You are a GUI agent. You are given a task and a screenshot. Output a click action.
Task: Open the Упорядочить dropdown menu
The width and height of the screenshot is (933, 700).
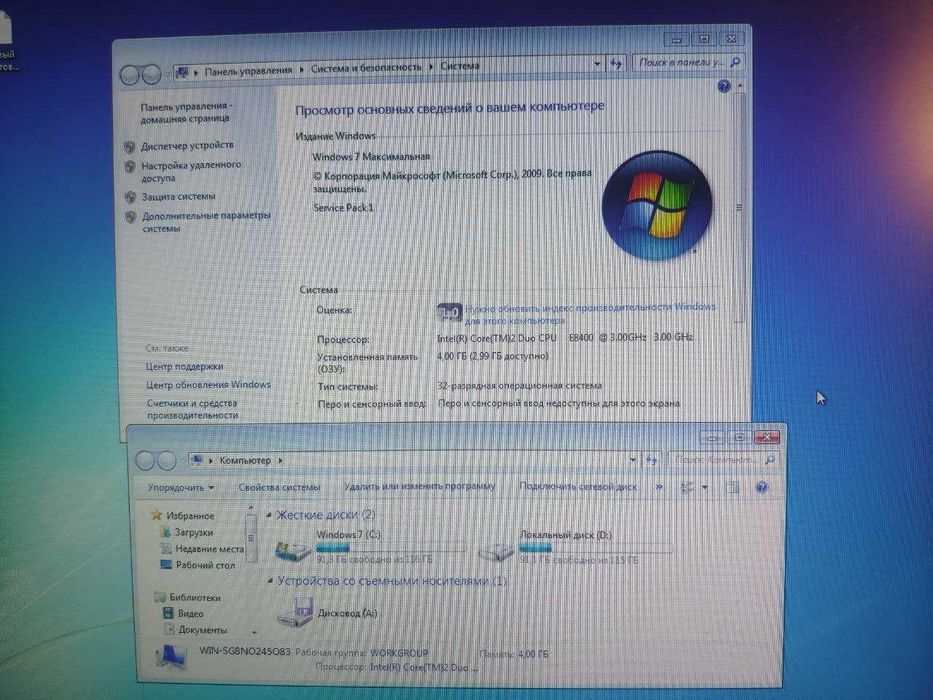[180, 488]
